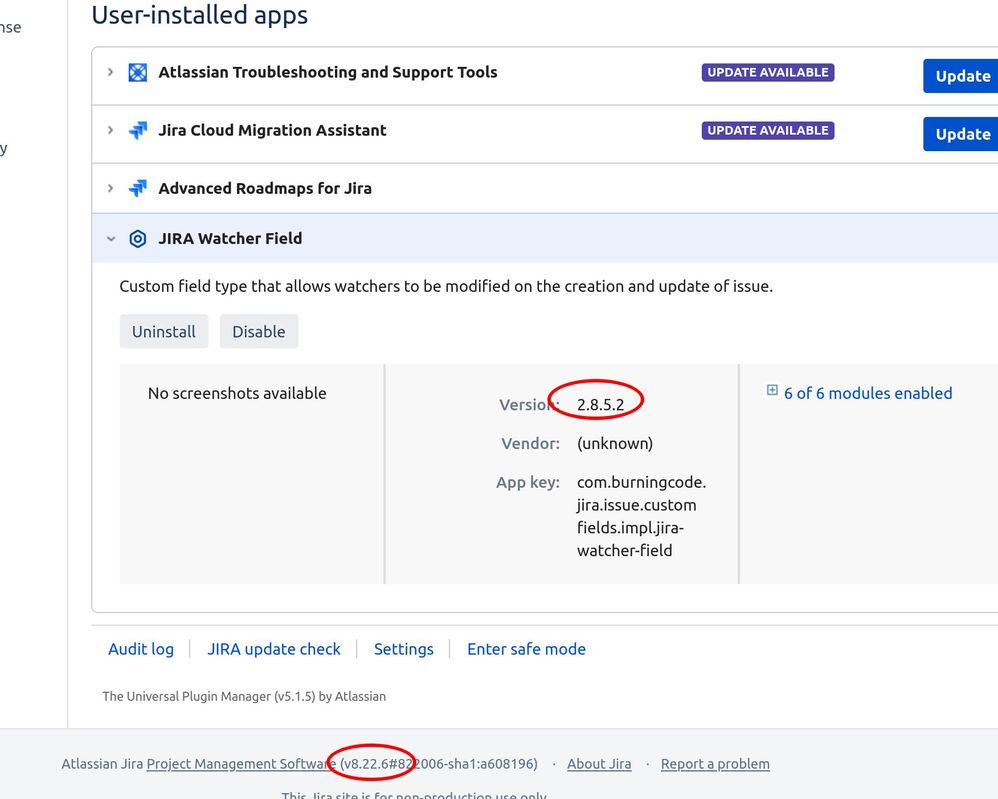Click the Enter safe mode link
Screen dimensions: 998x799
point(526,649)
